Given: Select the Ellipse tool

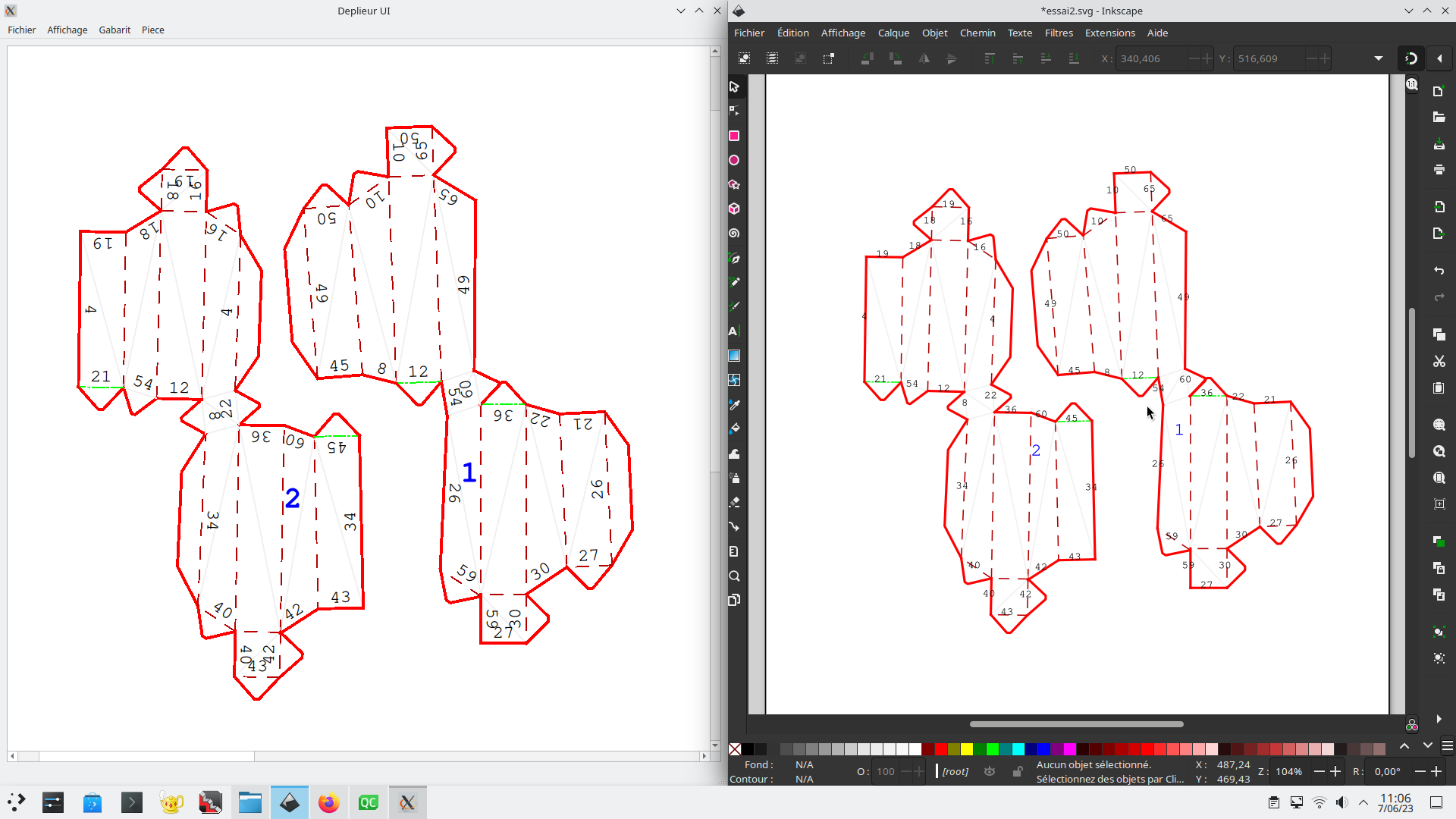Looking at the screenshot, I should pos(734,160).
